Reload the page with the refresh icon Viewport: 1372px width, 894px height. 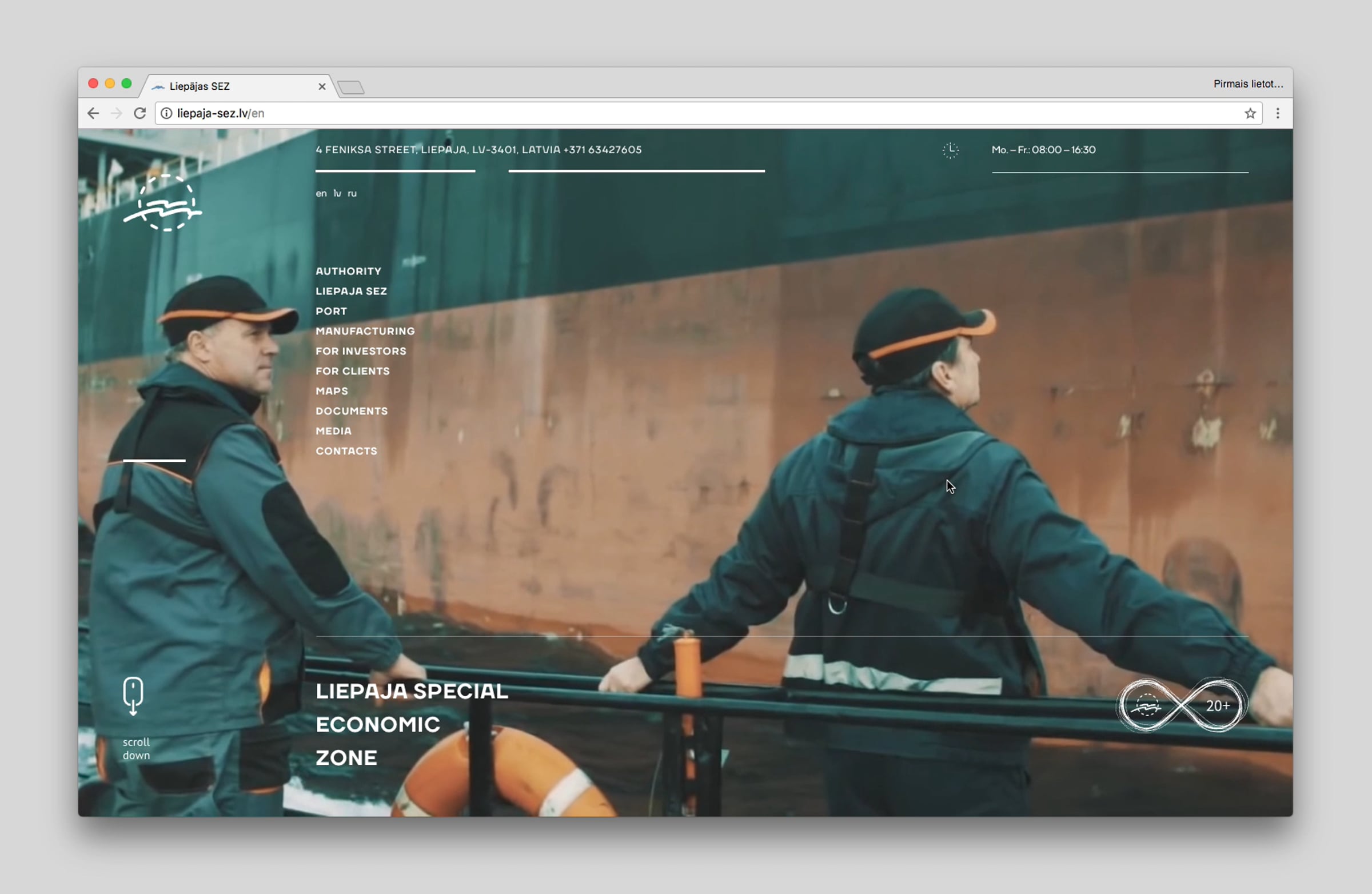coord(139,114)
